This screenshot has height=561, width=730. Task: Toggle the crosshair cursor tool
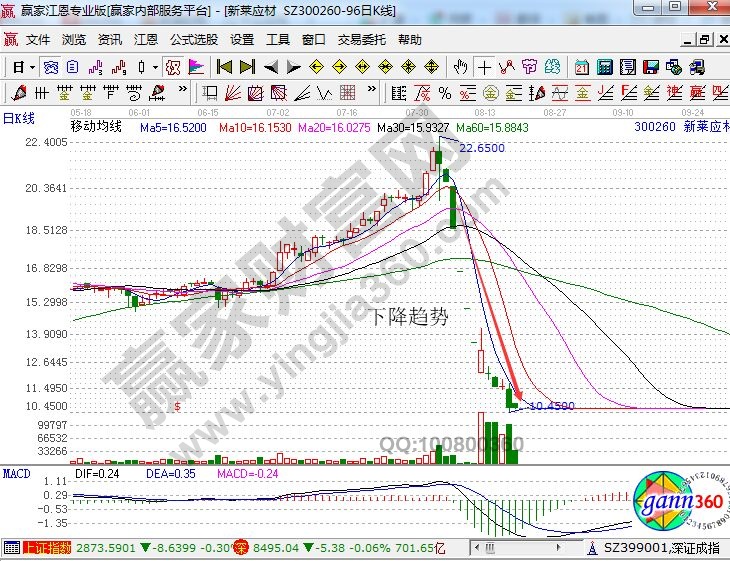pyautogui.click(x=485, y=67)
